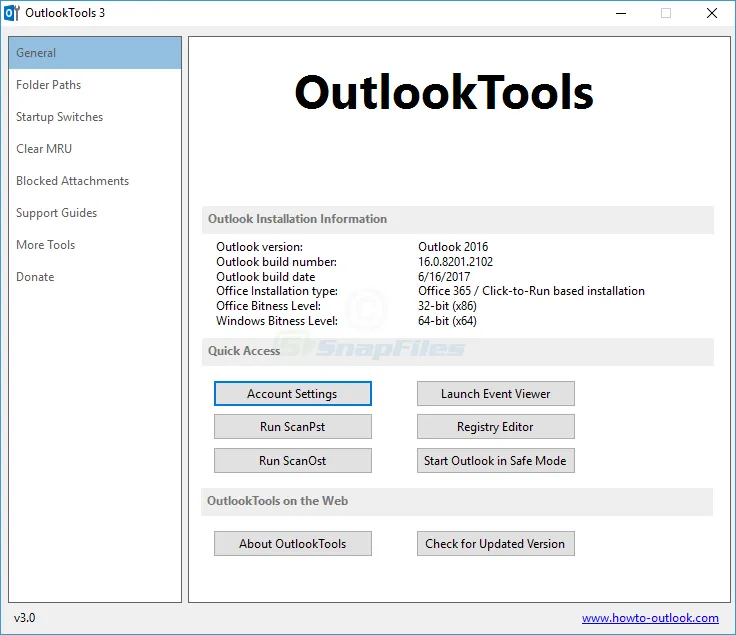Click the 64-bit (x64) value
736x635 pixels.
point(447,321)
